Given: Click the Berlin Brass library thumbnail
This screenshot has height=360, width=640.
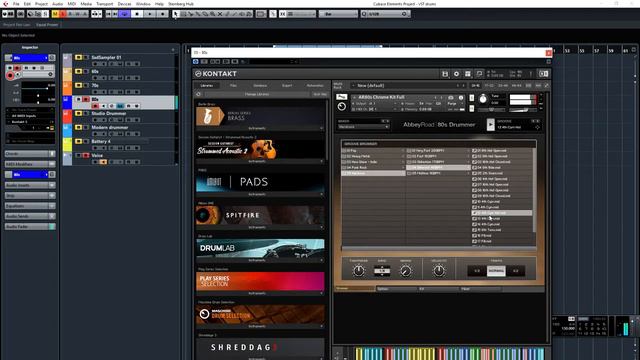Looking at the screenshot, I should (x=260, y=116).
